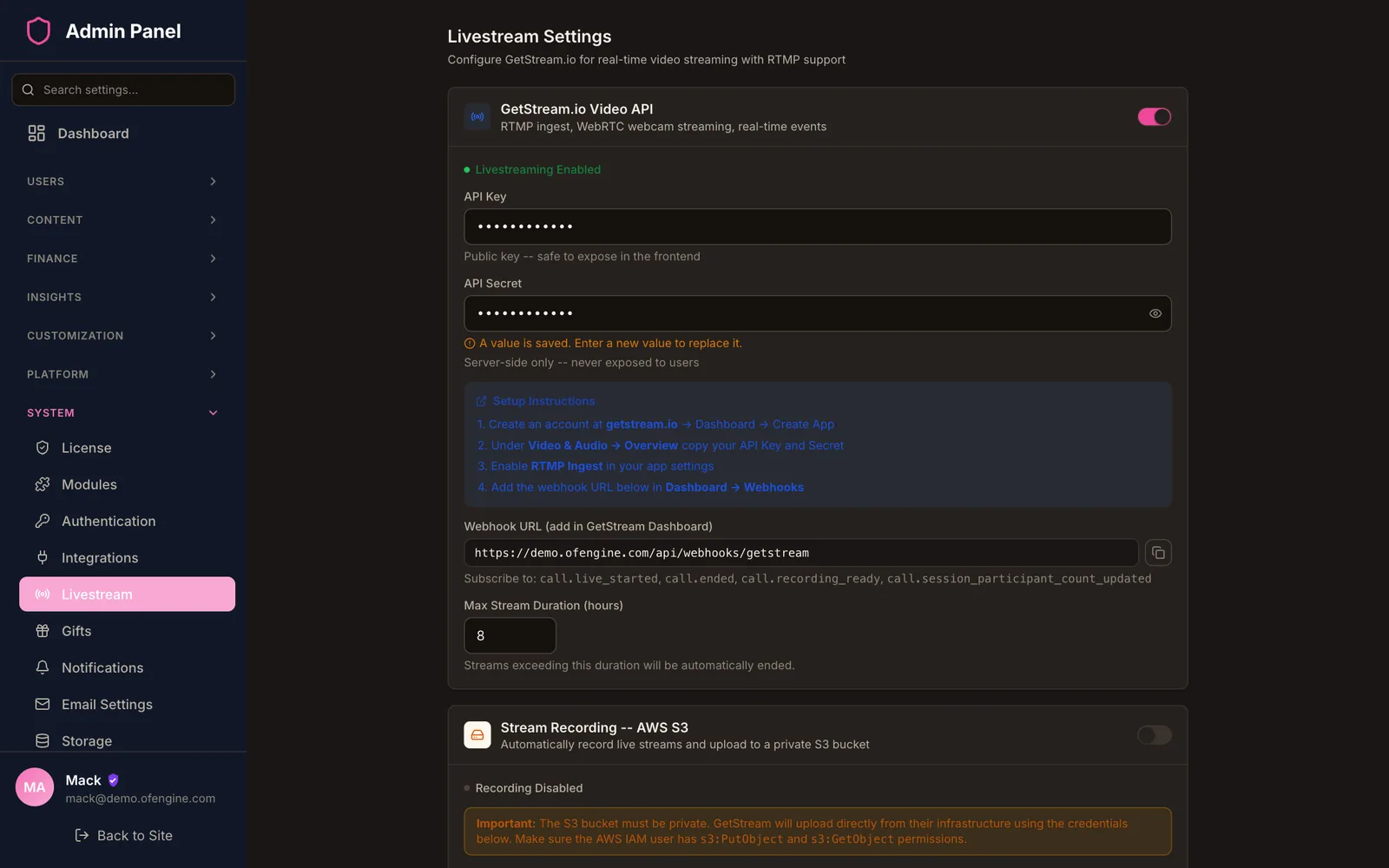Viewport: 1389px width, 868px height.
Task: Open the getstream.io link in instructions
Action: click(x=642, y=424)
